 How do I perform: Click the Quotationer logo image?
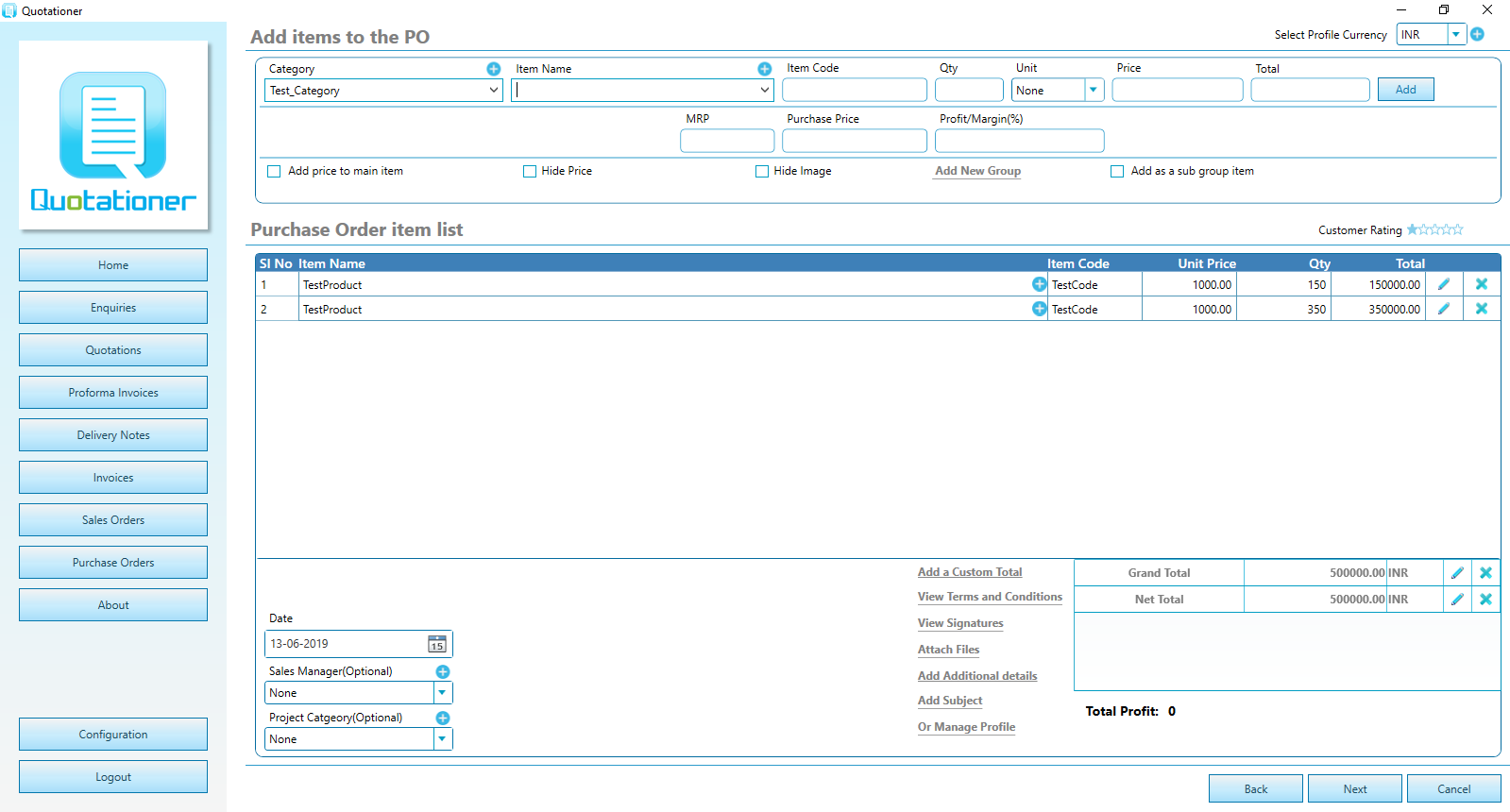point(113,135)
